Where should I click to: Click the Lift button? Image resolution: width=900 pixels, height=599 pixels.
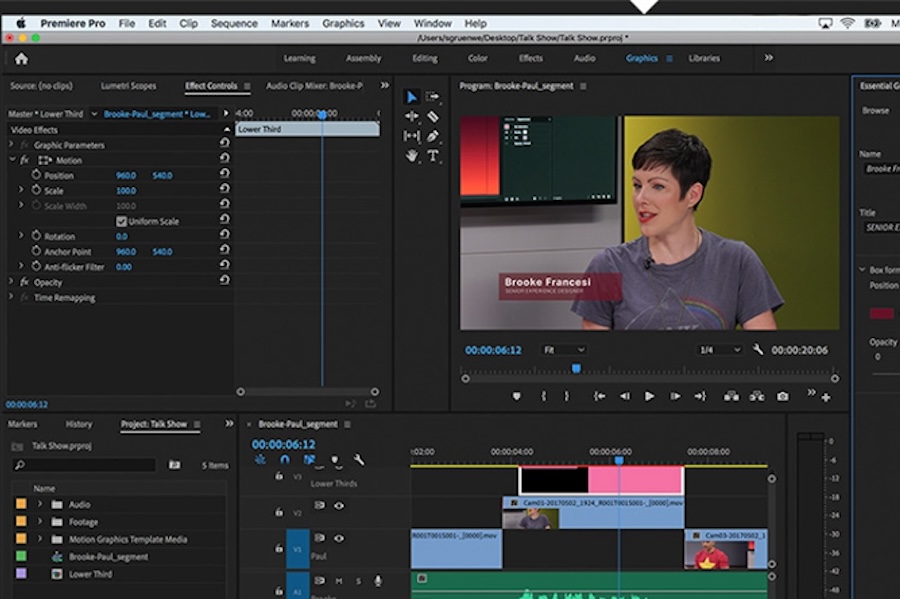coord(731,396)
